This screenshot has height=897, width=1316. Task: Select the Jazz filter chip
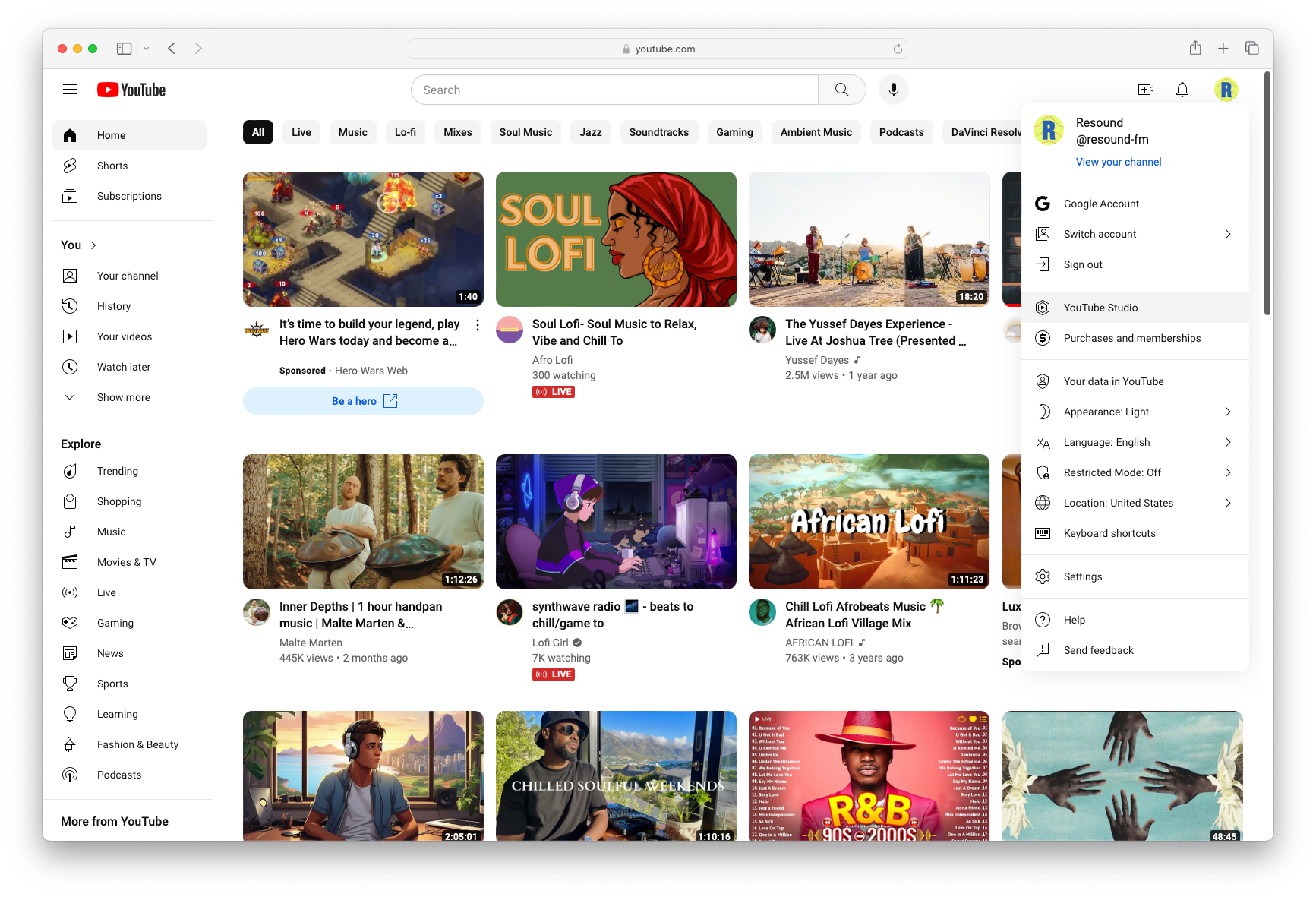(590, 131)
